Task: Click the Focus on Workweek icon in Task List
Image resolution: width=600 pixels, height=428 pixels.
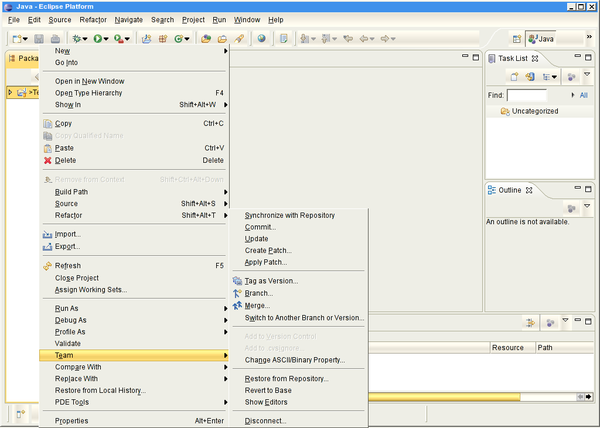Action: [x=571, y=77]
